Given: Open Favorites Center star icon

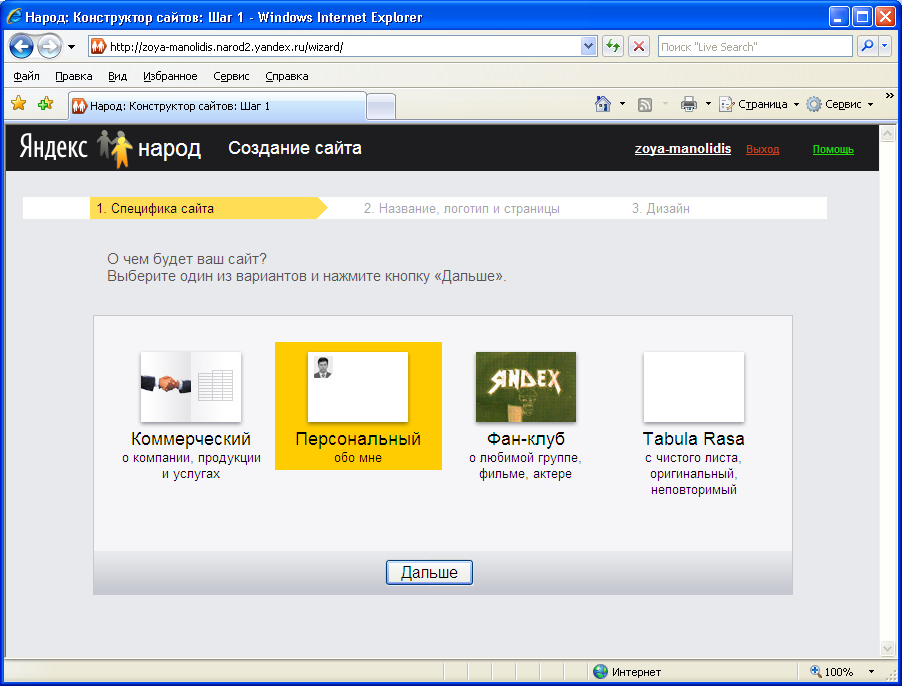Looking at the screenshot, I should point(19,104).
